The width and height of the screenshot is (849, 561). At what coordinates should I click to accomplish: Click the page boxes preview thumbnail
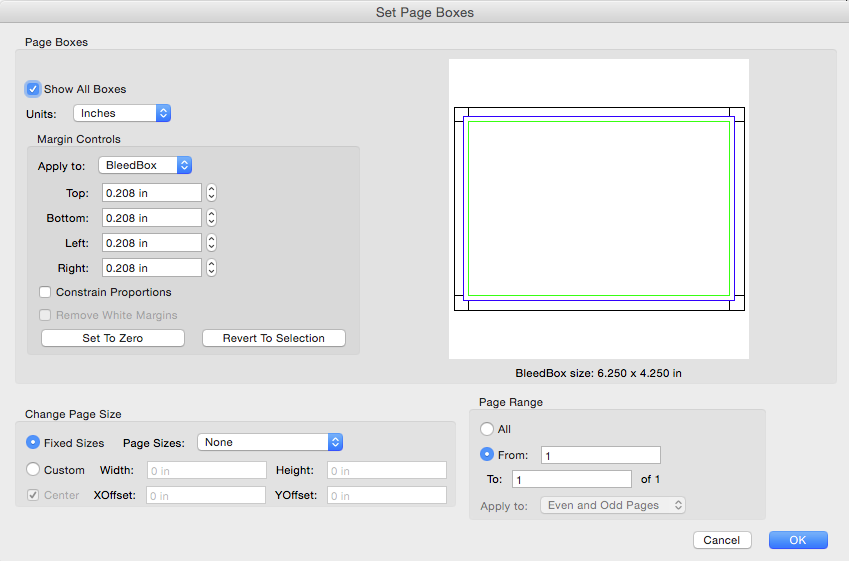pos(599,208)
